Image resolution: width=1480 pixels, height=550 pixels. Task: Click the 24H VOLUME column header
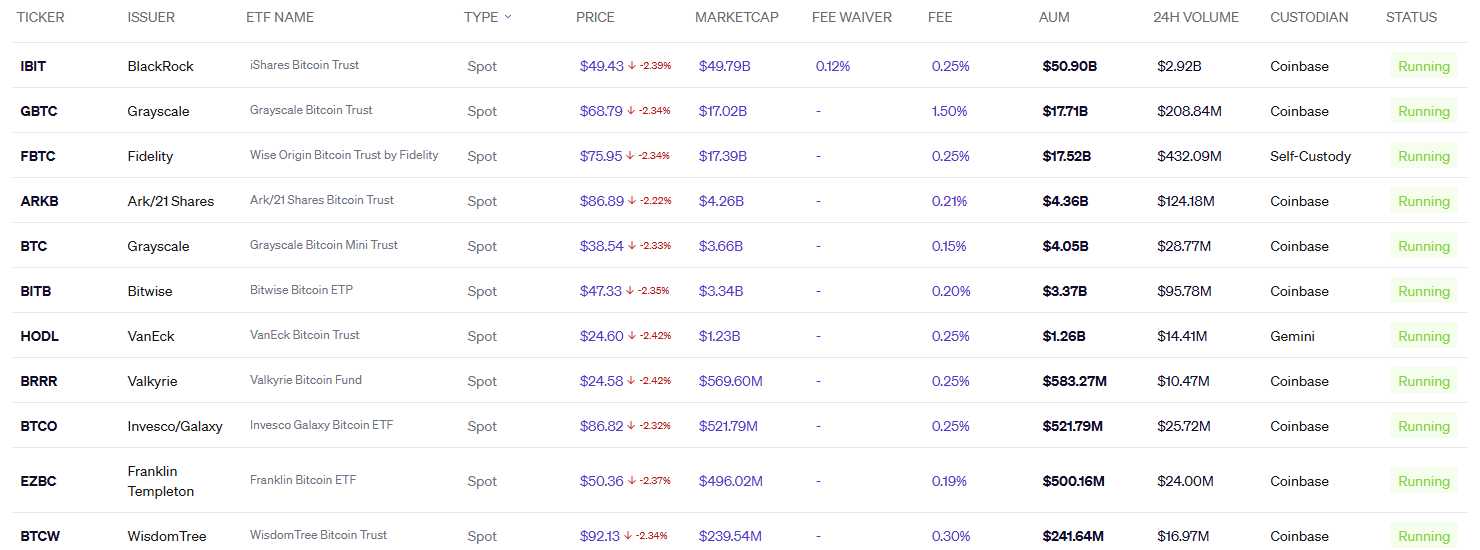[1195, 17]
